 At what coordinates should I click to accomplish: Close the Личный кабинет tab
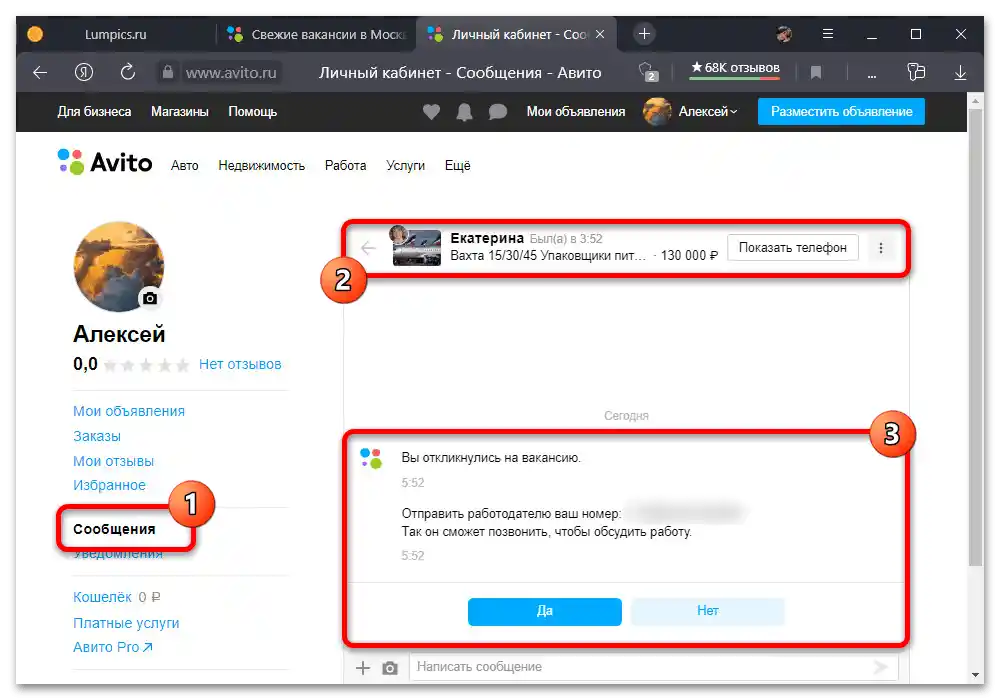[600, 34]
